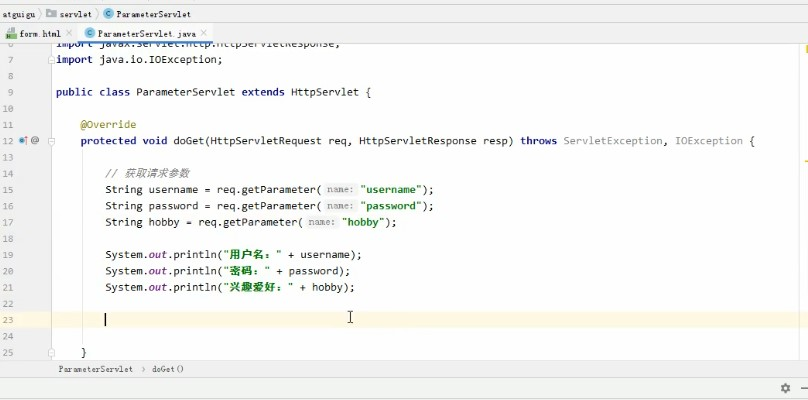Click the "password" string on line 16
The image size is (808, 400).
pyautogui.click(x=391, y=206)
